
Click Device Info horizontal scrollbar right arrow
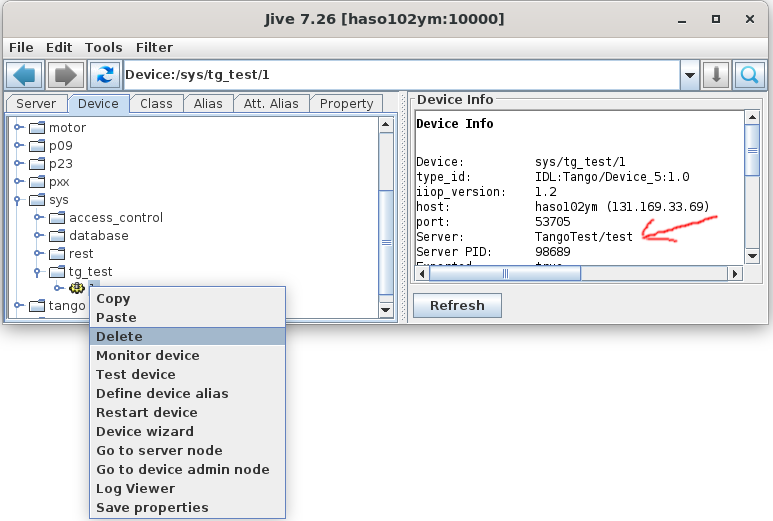click(735, 274)
